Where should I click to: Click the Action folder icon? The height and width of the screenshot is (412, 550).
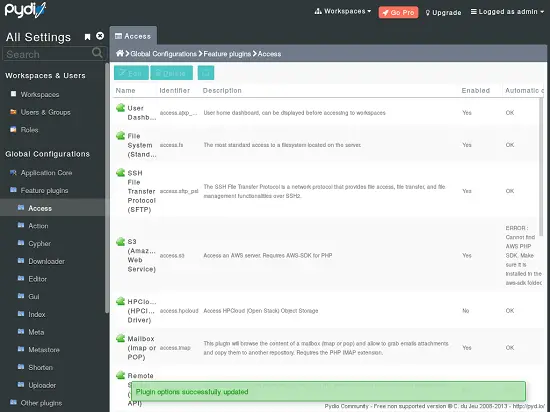point(21,225)
